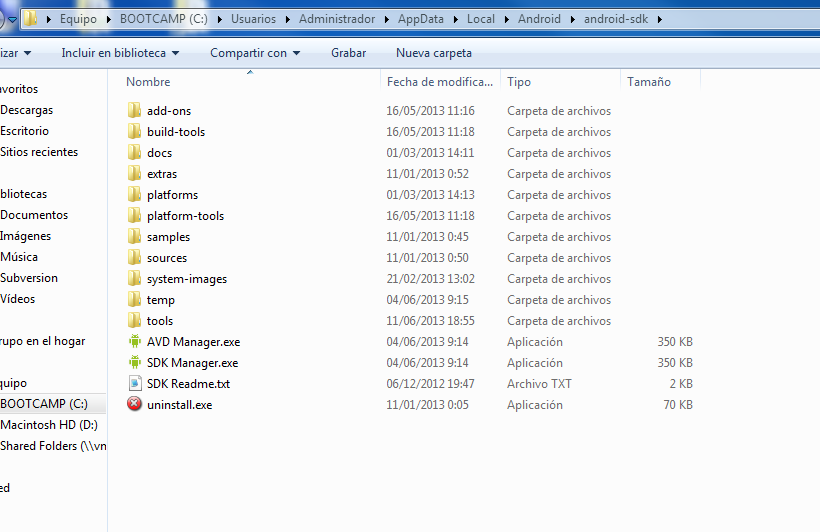Open Documentos library in sidebar
The height and width of the screenshot is (532, 820).
point(34,214)
